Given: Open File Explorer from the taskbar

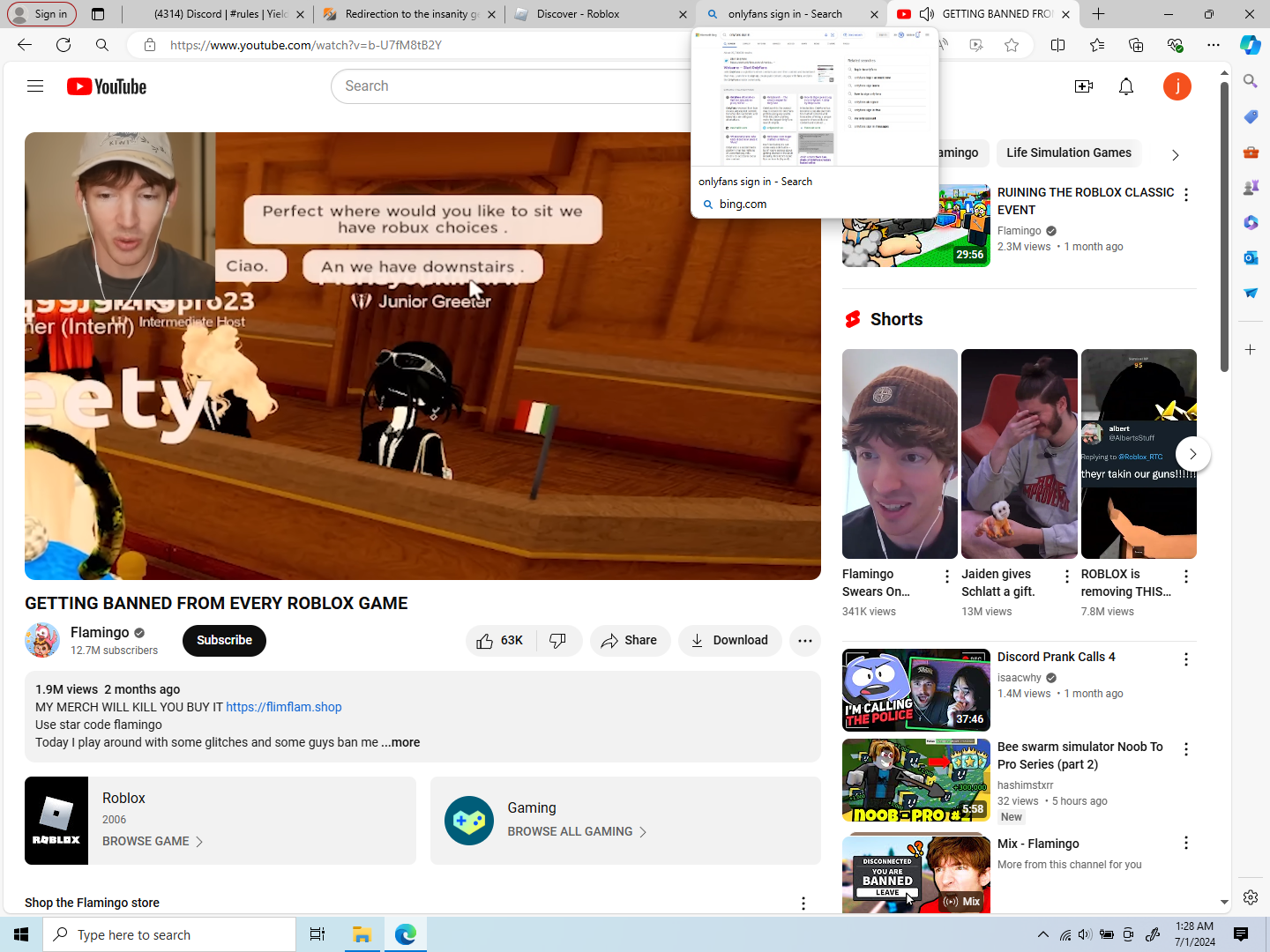Looking at the screenshot, I should 362,934.
